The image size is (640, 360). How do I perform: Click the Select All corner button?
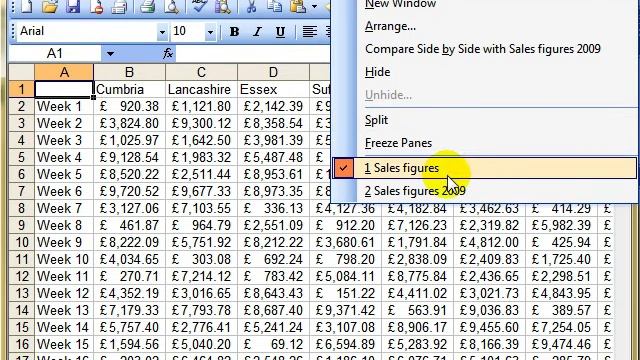21,72
